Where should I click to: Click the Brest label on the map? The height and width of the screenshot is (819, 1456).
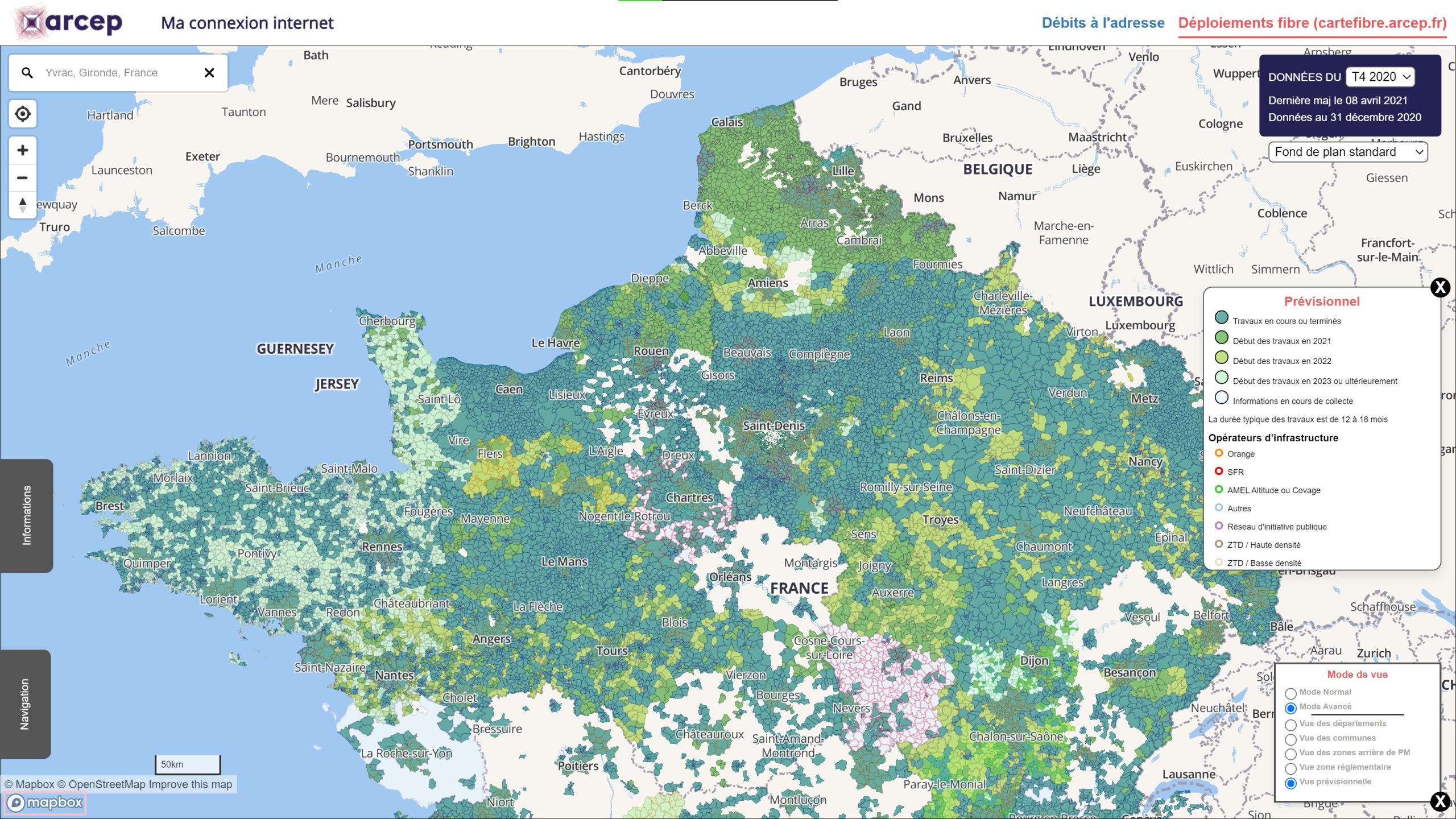tap(110, 506)
